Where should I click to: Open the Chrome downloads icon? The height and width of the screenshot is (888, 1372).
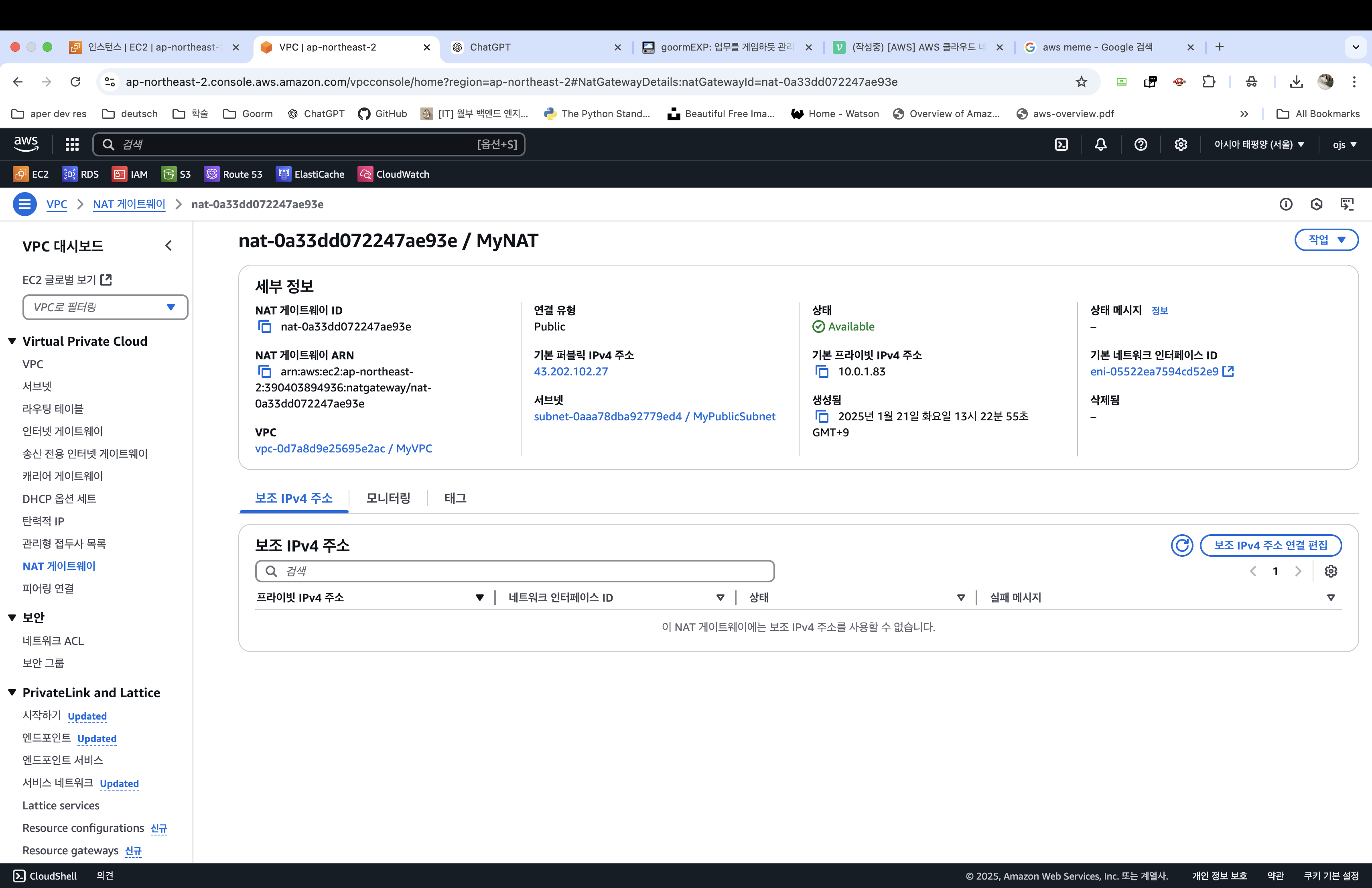[1297, 82]
